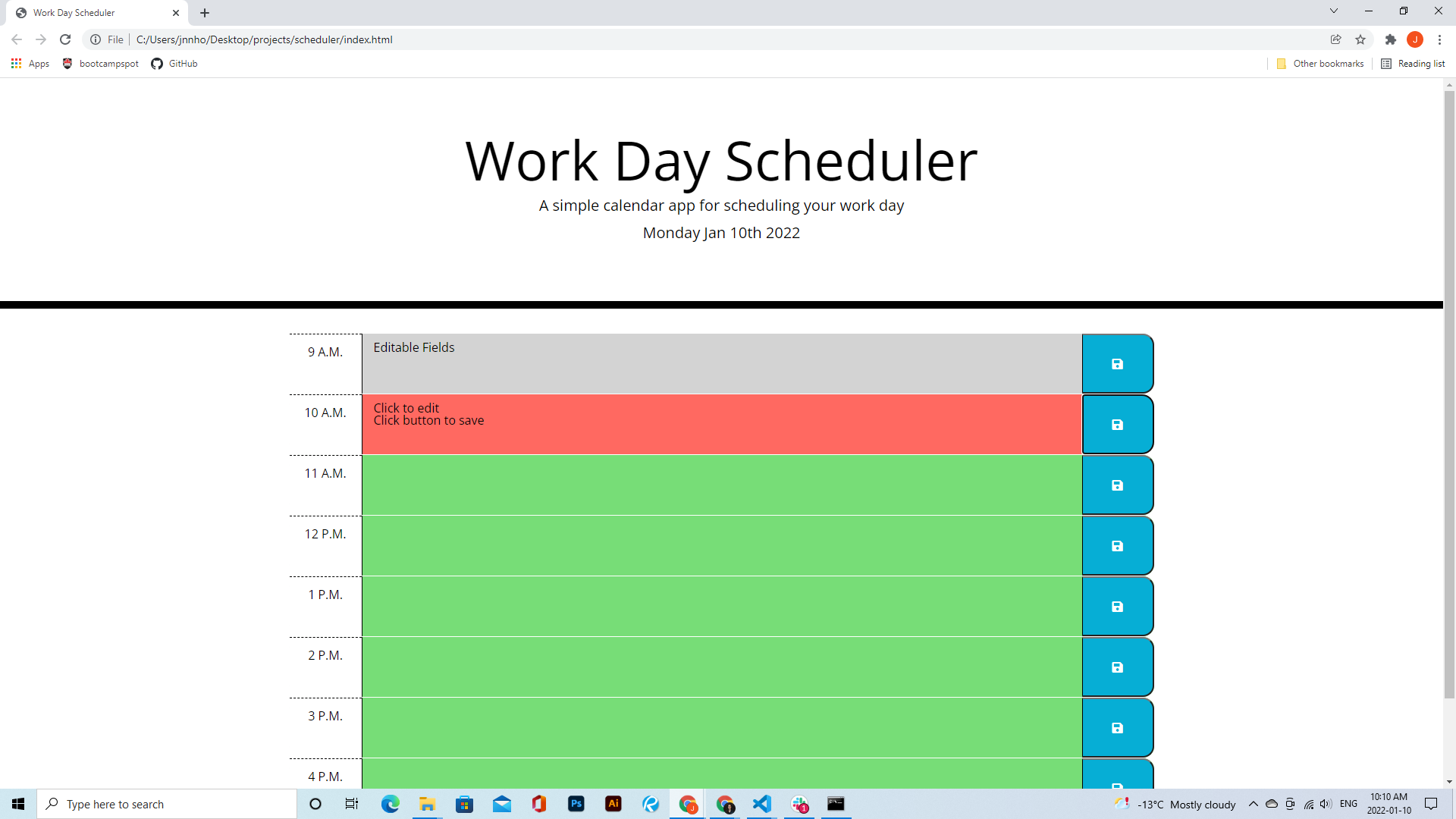
Task: Save the 3 P.M. entry
Action: point(1117,728)
